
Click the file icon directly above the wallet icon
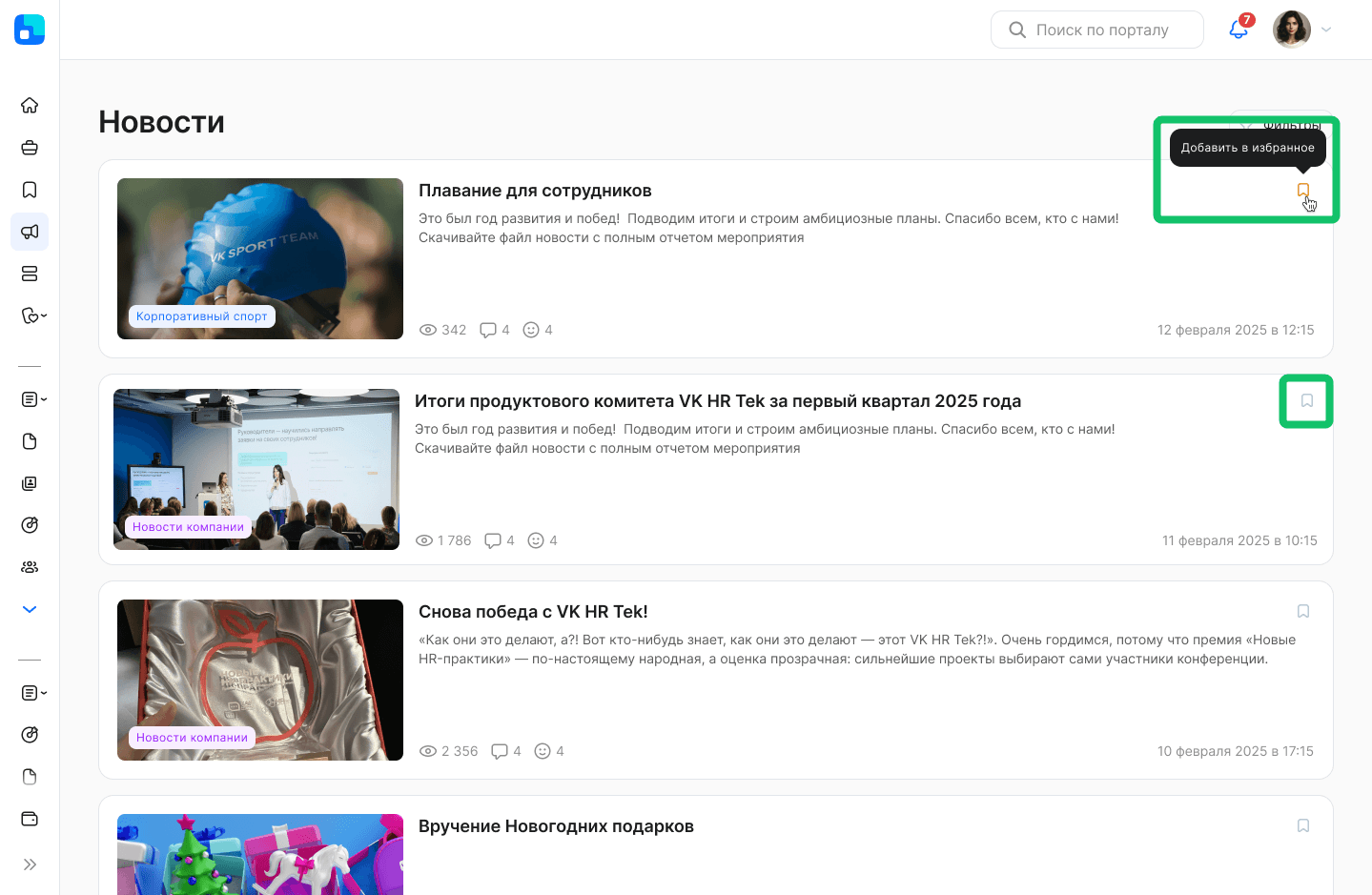[30, 777]
